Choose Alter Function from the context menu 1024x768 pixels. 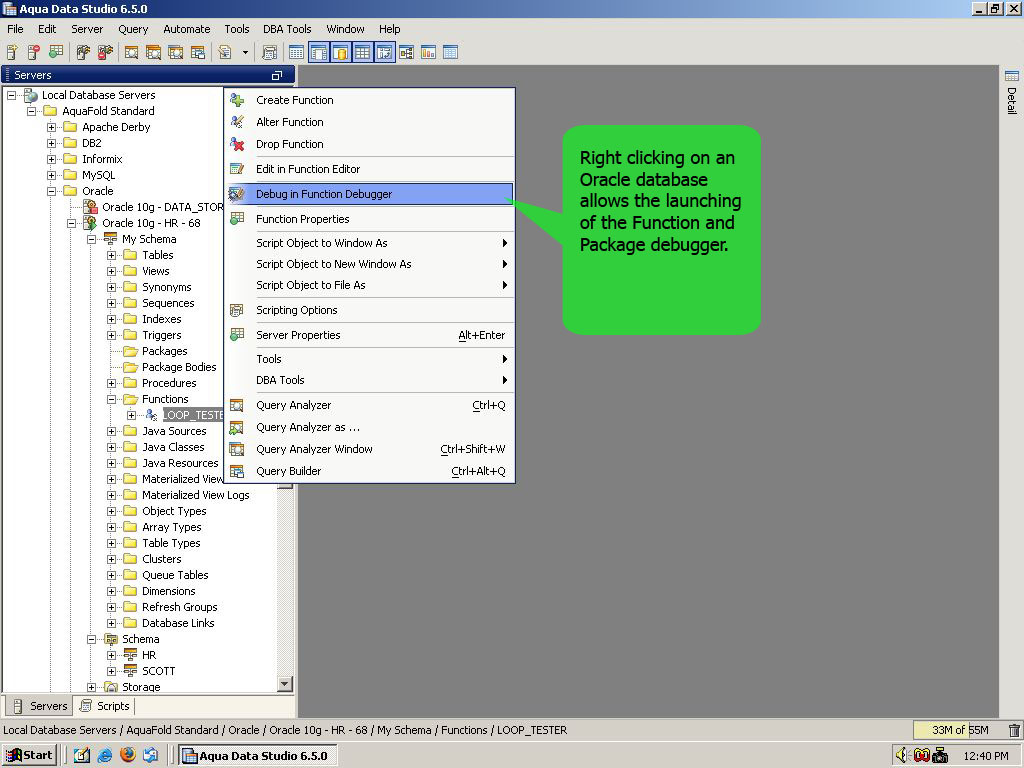pos(370,122)
